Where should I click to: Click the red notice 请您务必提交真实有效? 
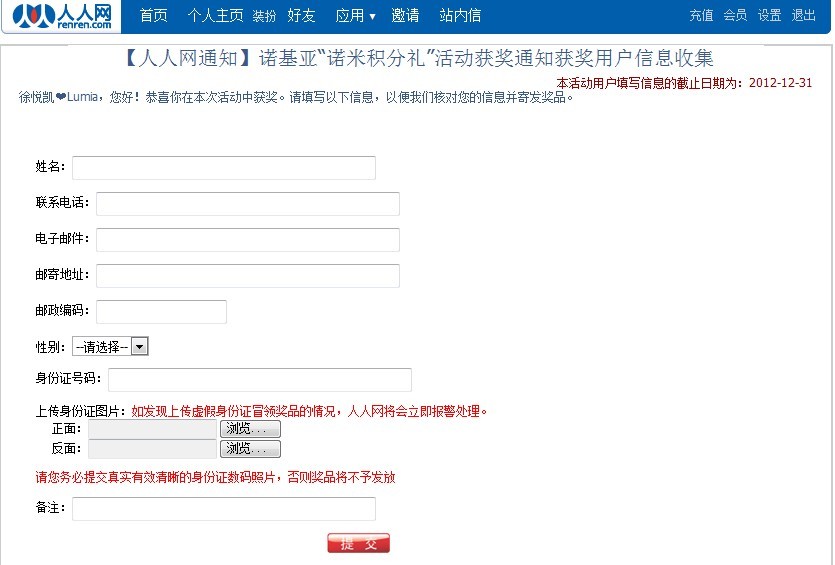[x=215, y=477]
